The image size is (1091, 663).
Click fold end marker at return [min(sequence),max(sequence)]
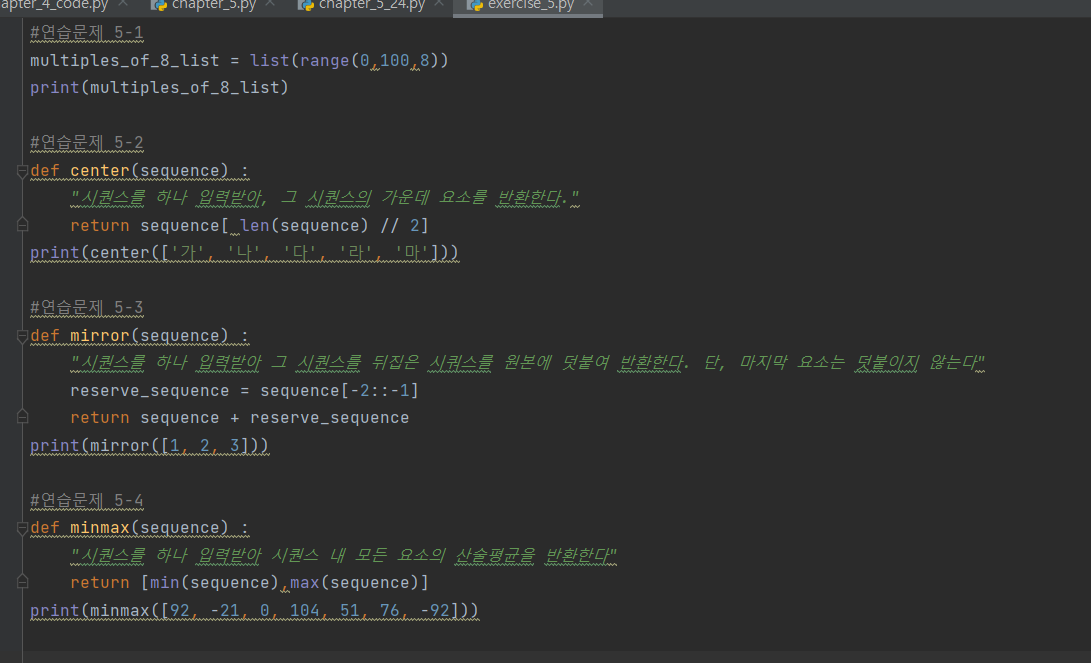click(x=22, y=582)
